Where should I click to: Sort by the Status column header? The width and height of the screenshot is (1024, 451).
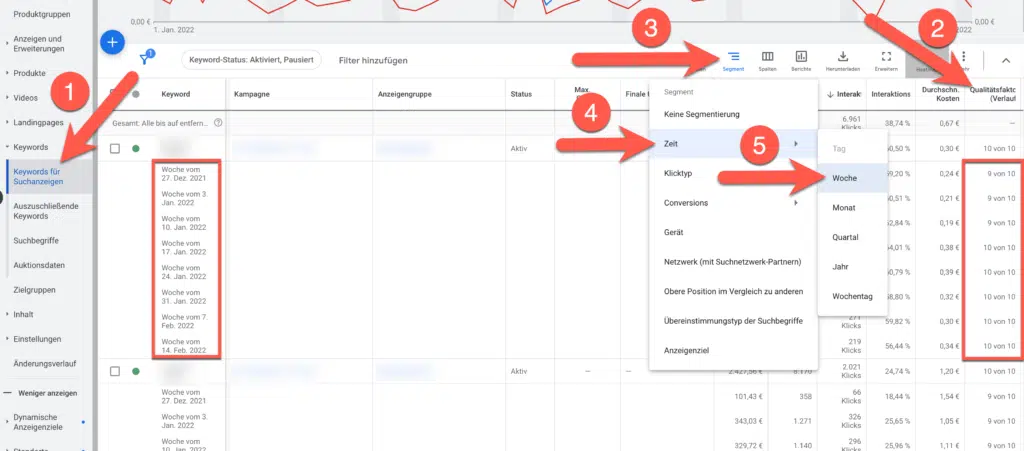(x=521, y=94)
